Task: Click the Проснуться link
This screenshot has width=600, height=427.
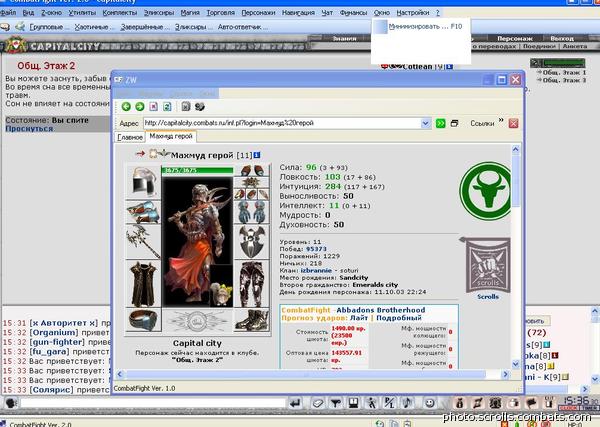Action: [29, 129]
